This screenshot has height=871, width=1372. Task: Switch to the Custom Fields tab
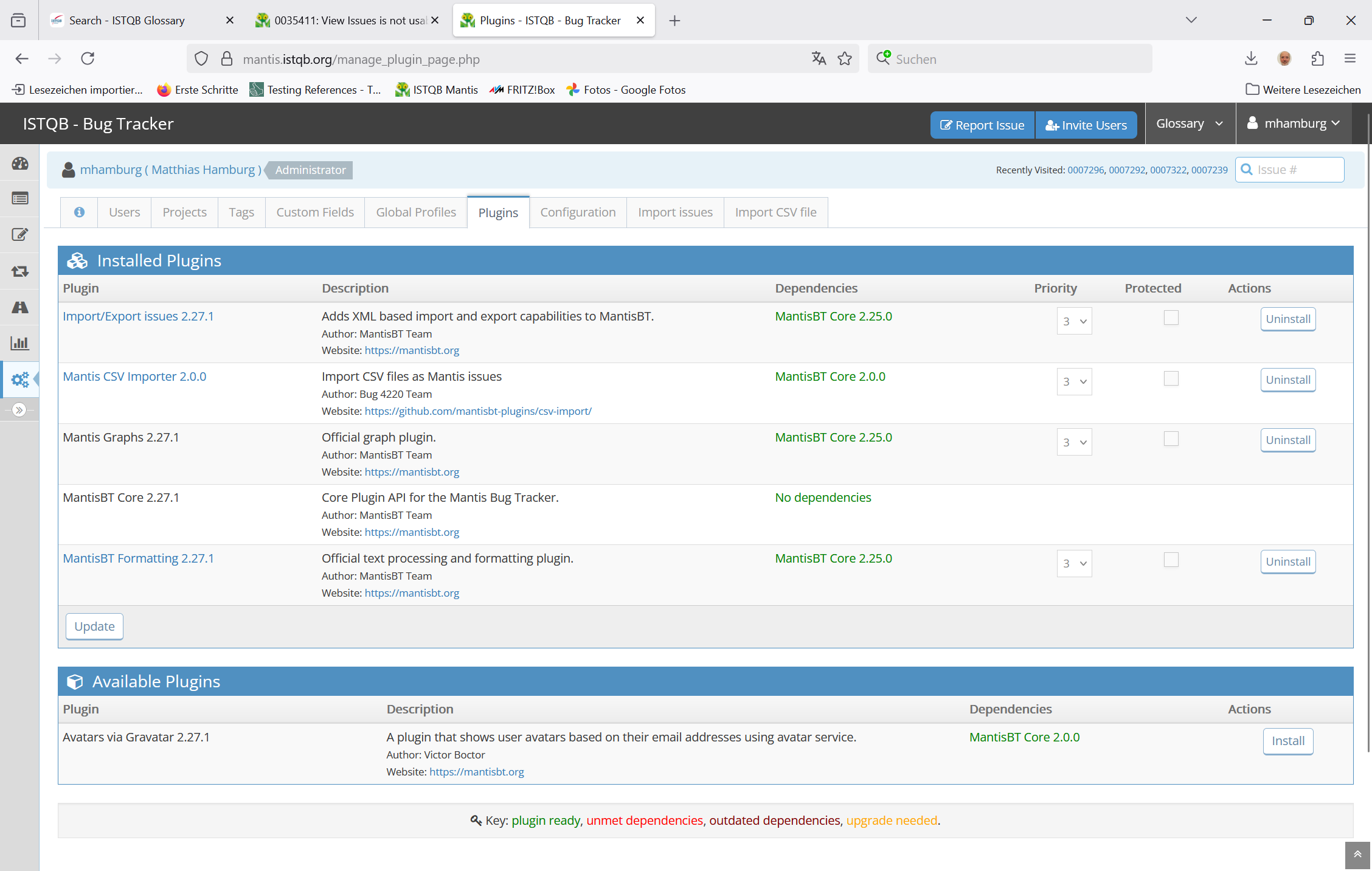[x=315, y=212]
